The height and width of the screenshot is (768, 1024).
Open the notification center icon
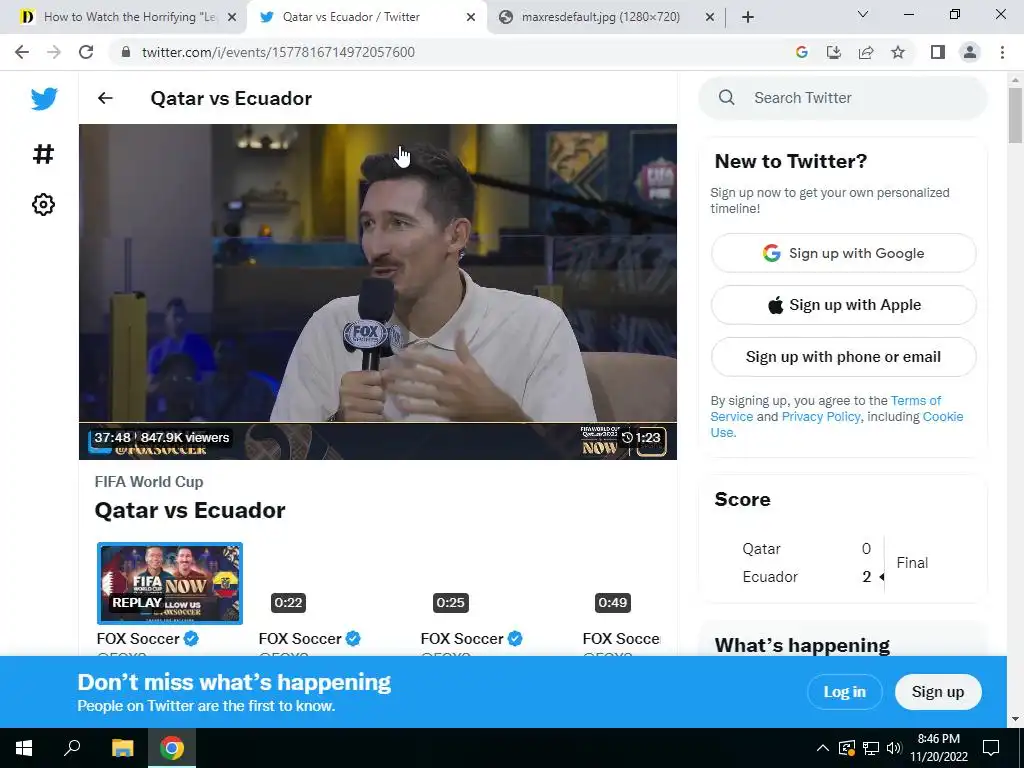tap(991, 748)
